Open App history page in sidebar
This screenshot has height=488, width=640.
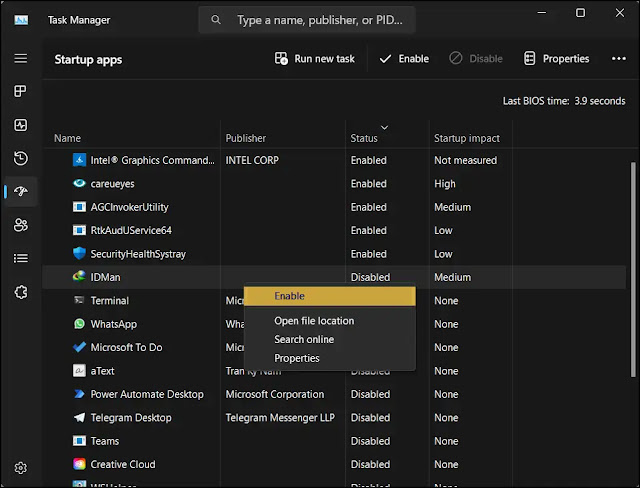20,158
